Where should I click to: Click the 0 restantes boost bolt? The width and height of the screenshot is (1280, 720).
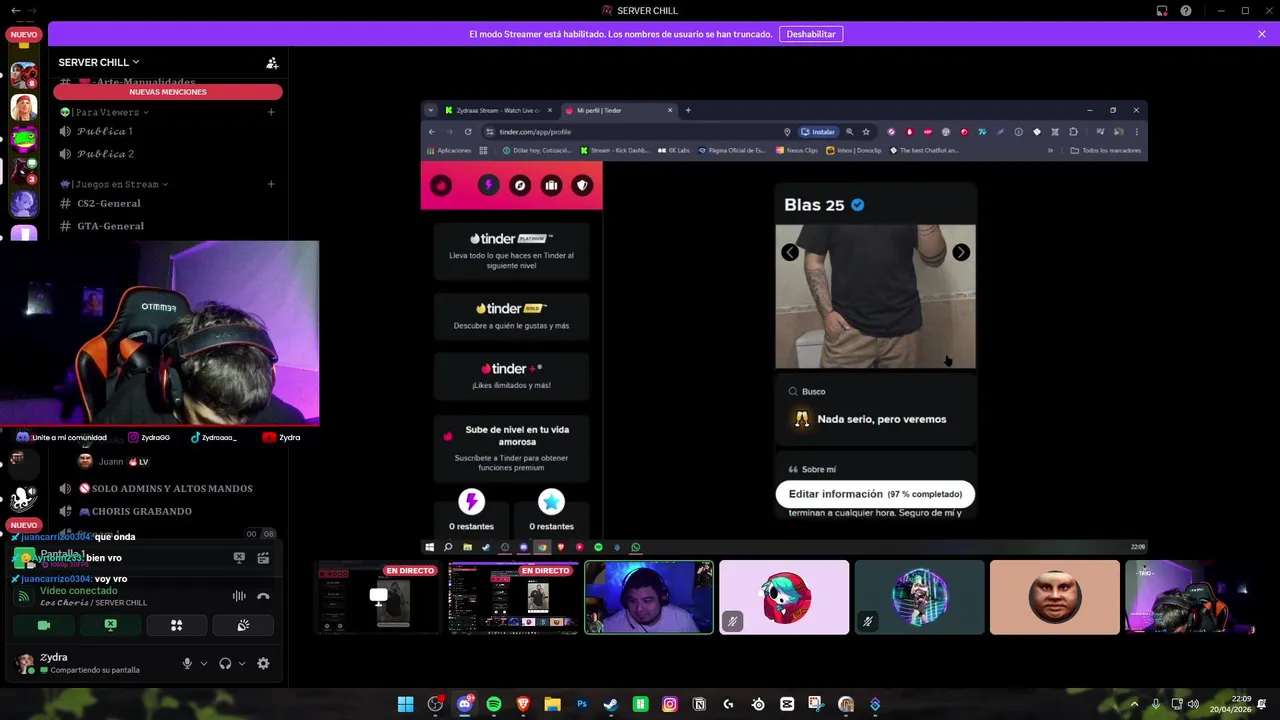(x=471, y=502)
